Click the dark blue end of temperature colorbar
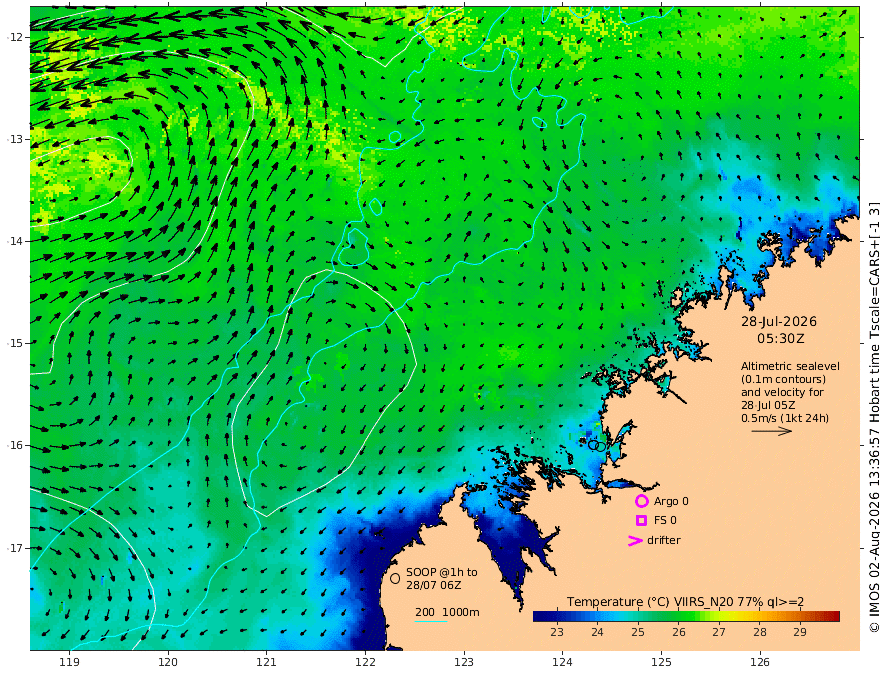 [540, 616]
